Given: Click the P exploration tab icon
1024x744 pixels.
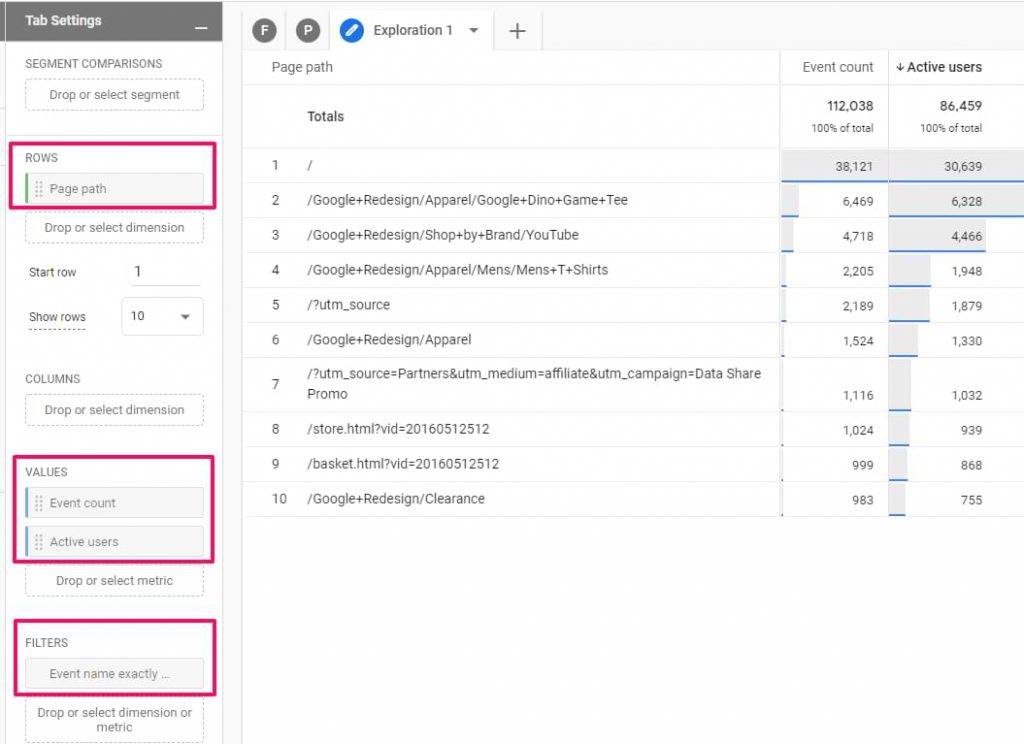Looking at the screenshot, I should (x=307, y=30).
